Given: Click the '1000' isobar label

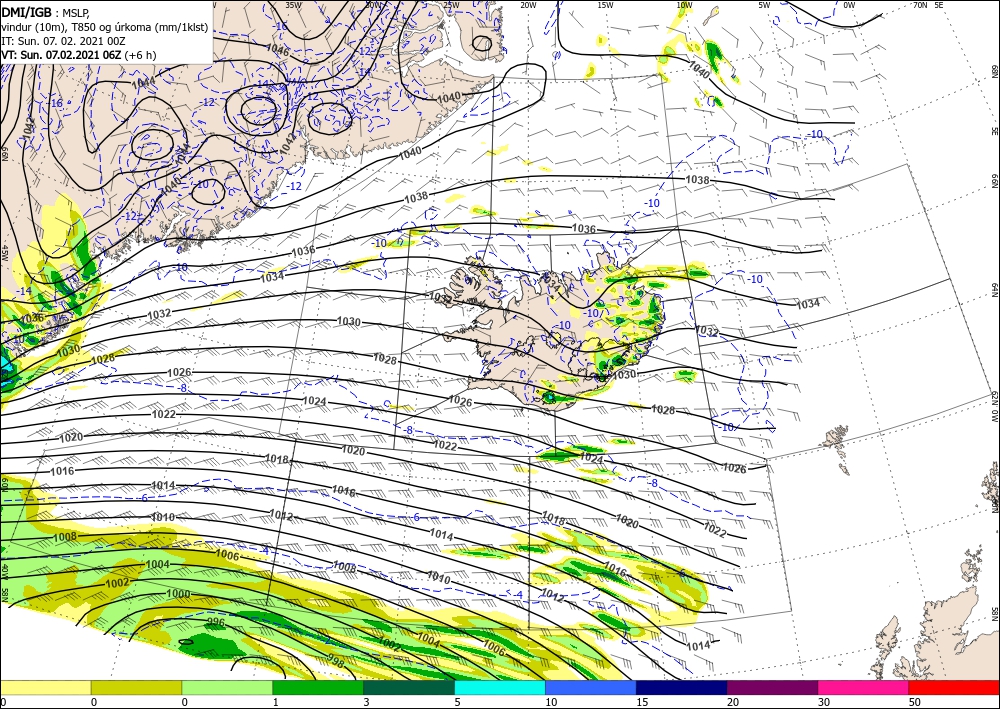Looking at the screenshot, I should tap(178, 594).
